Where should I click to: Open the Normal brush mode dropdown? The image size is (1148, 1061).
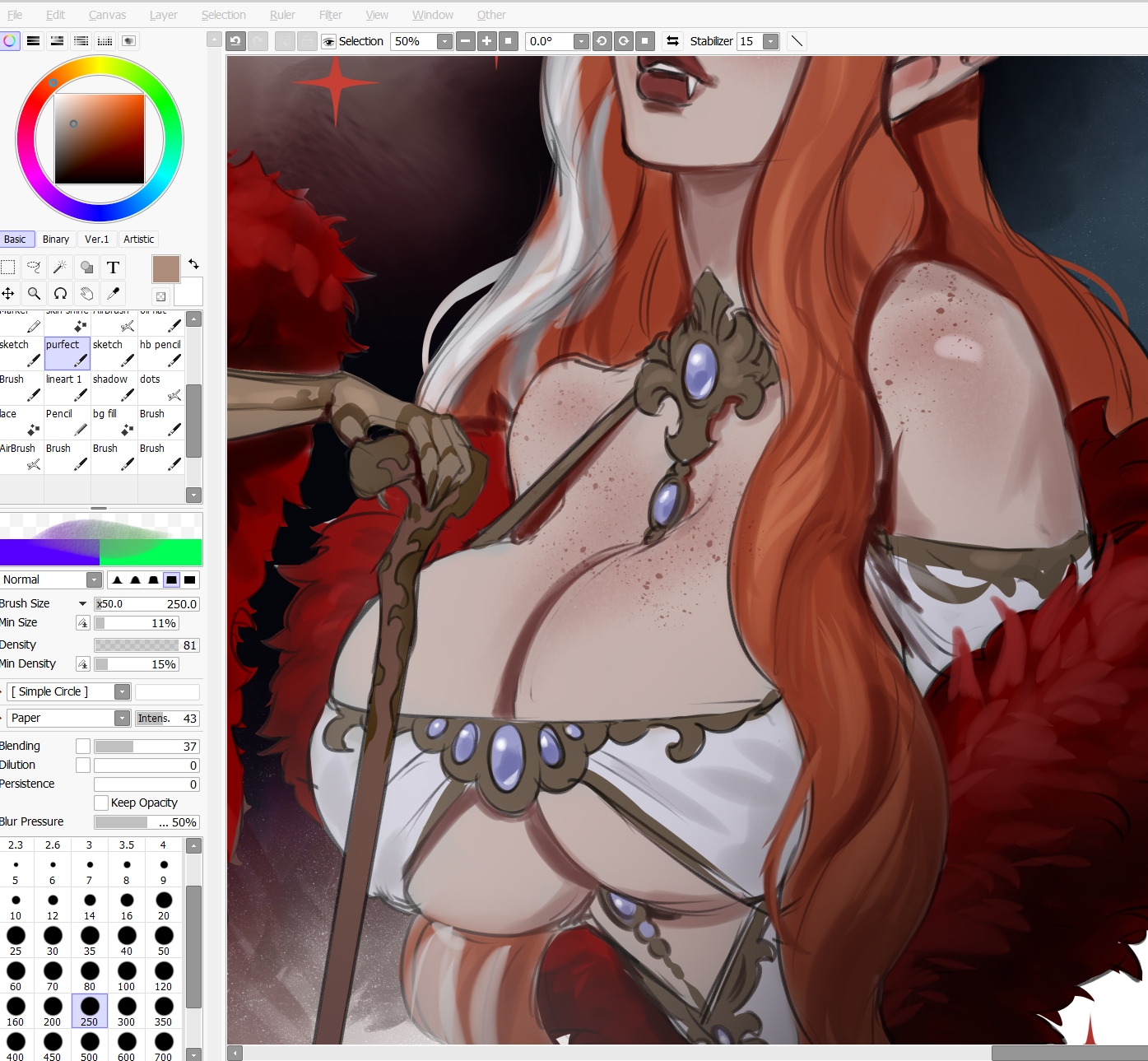pyautogui.click(x=94, y=579)
